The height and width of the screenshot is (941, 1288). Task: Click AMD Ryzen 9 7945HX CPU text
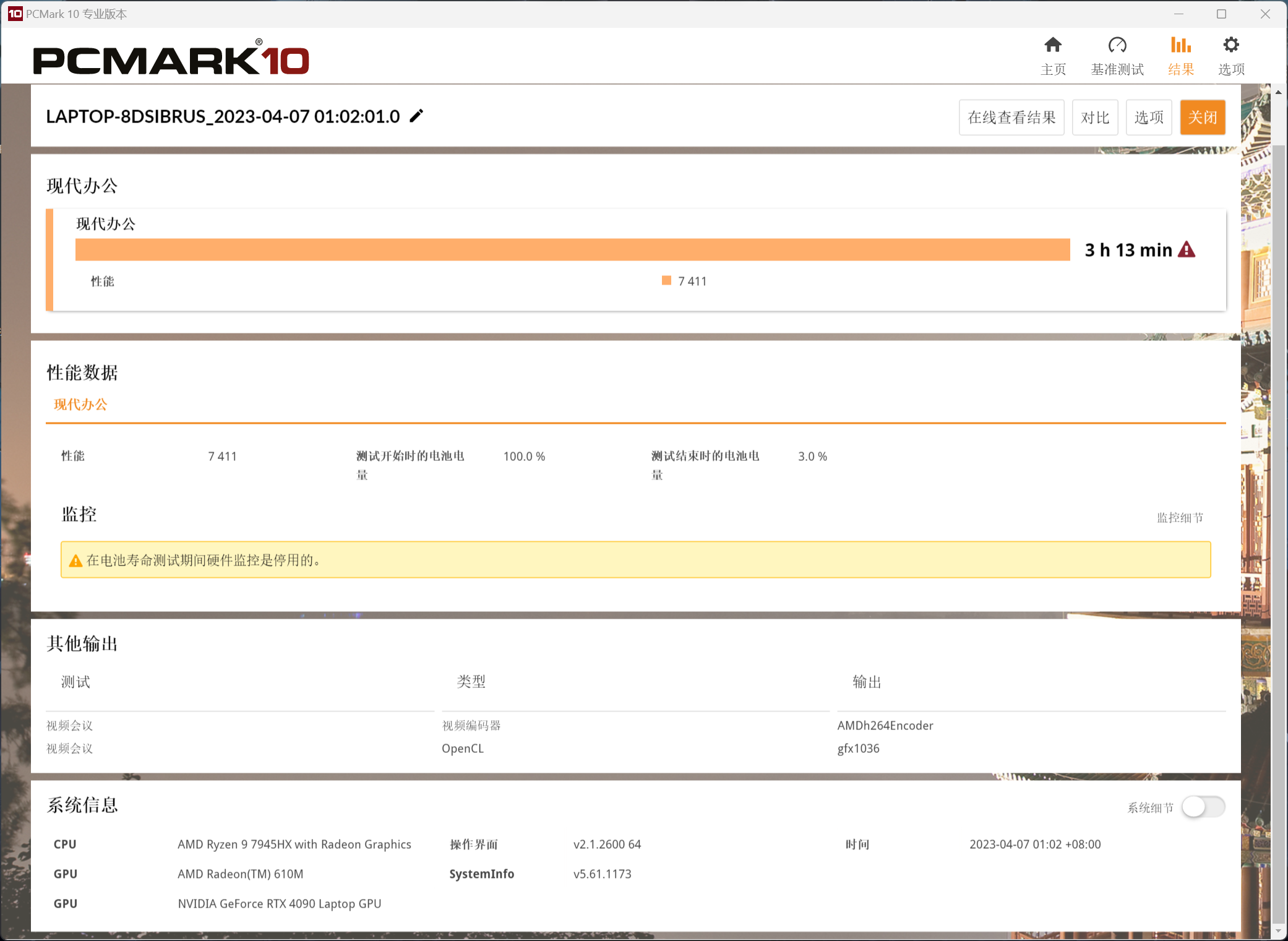coord(294,844)
